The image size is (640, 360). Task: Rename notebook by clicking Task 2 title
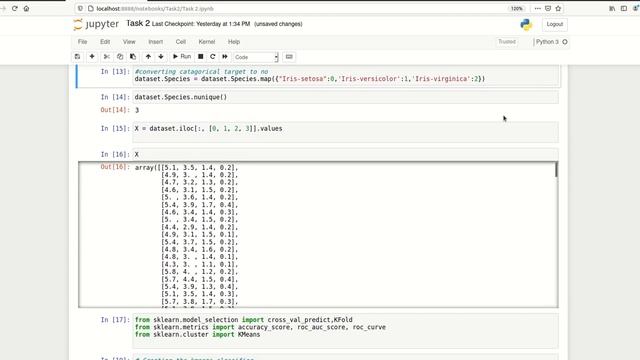[138, 23]
